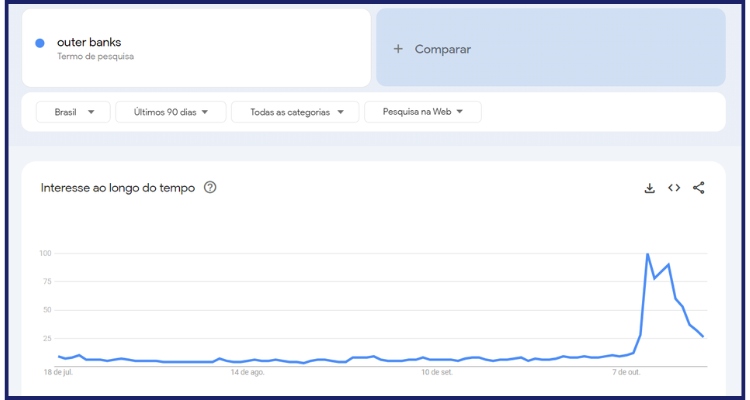Open the embed code icon for the chart
This screenshot has width=750, height=400.
coord(674,188)
